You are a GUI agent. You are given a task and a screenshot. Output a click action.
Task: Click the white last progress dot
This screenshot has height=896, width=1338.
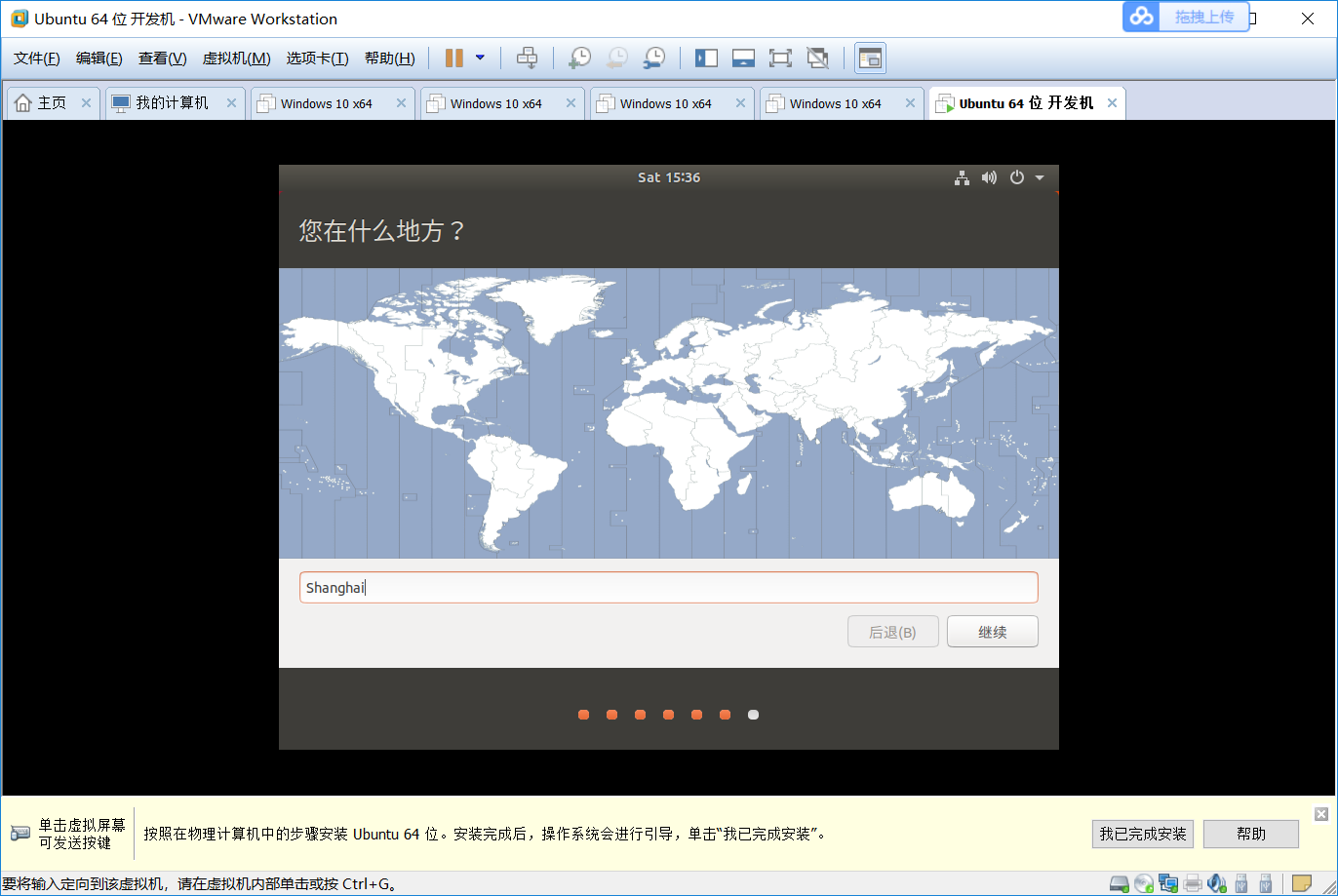[753, 715]
